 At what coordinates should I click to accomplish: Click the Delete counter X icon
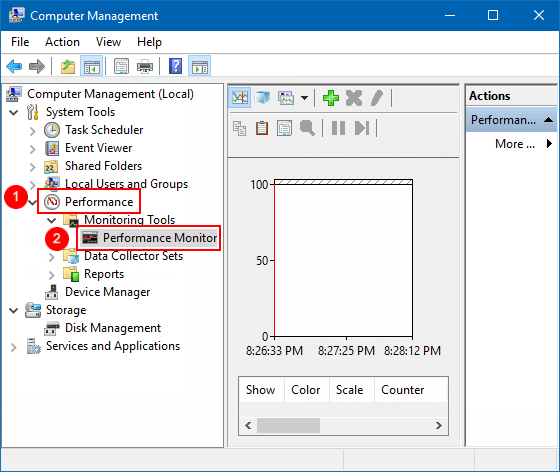pyautogui.click(x=354, y=98)
